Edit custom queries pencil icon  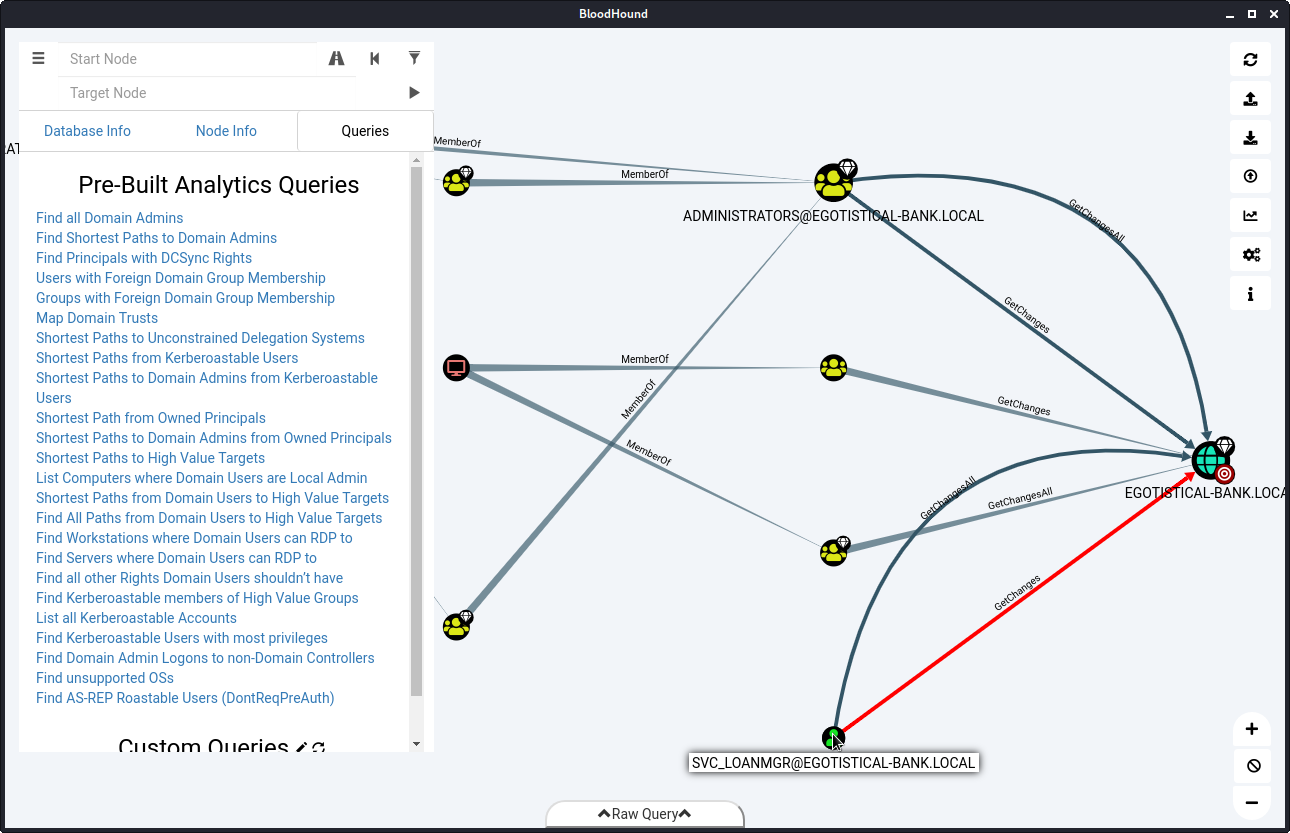(302, 748)
